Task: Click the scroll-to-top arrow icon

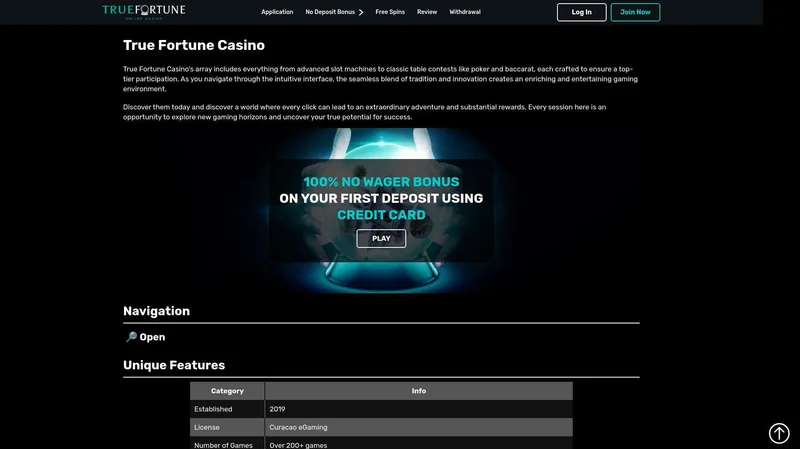Action: (x=779, y=433)
